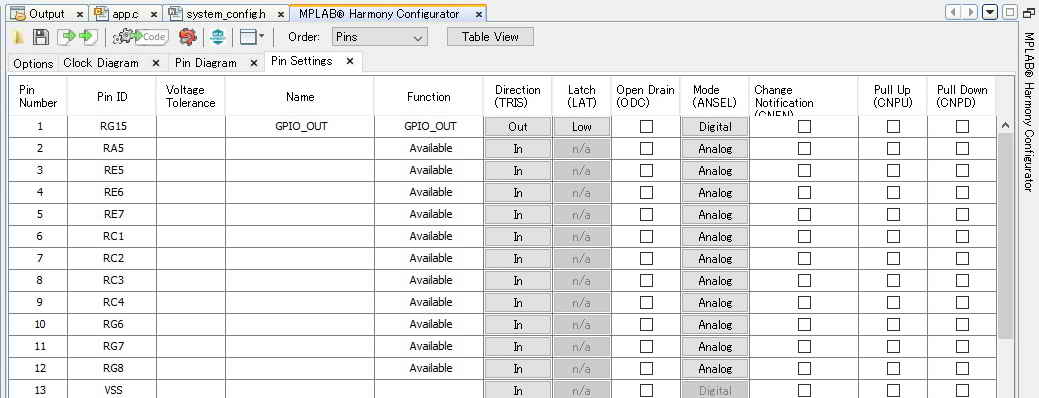Tick Pull Up checkbox for RG8
1039x398 pixels.
point(893,368)
